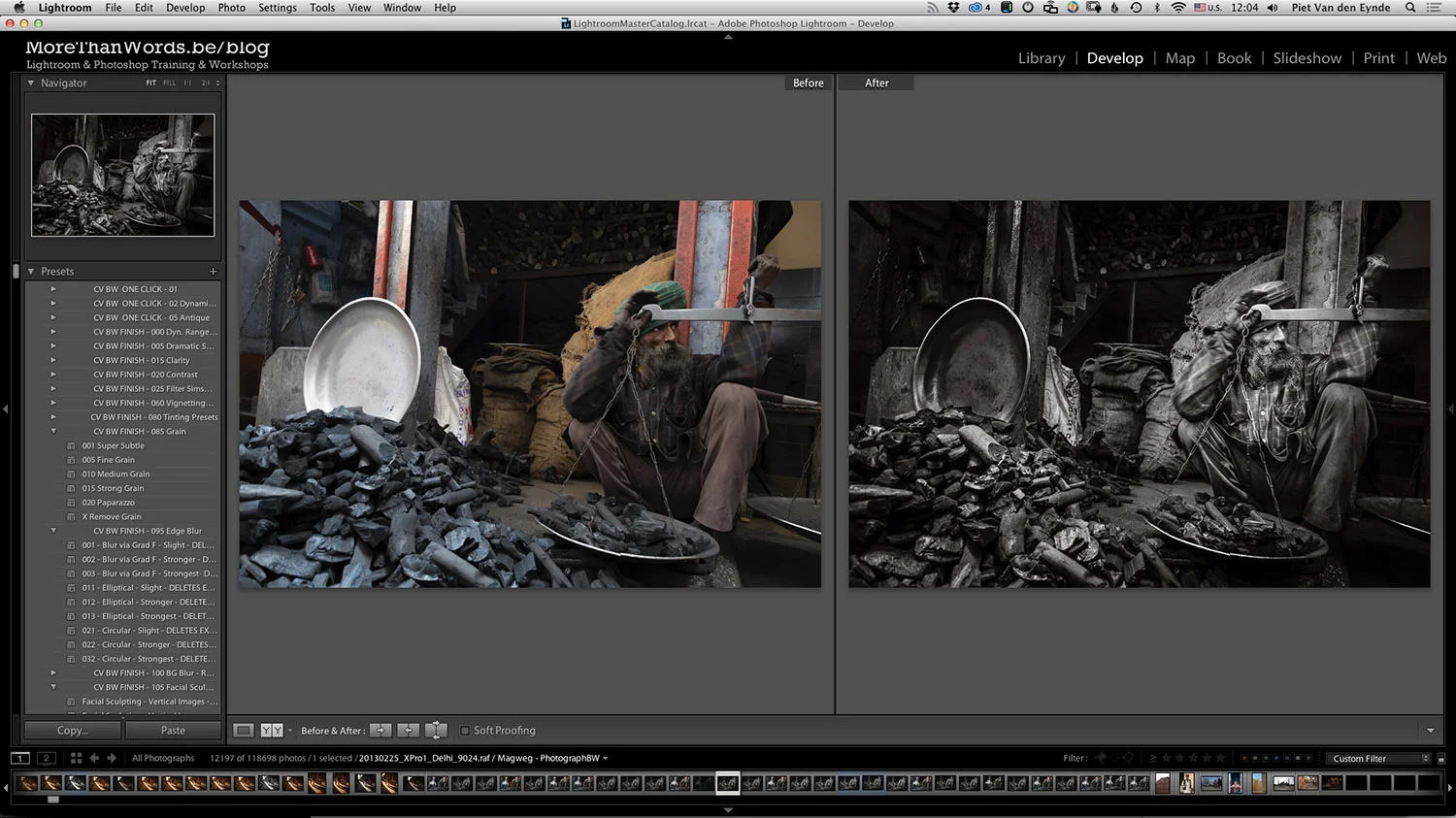
Task: Click the Before/After YY view button
Action: point(272,731)
